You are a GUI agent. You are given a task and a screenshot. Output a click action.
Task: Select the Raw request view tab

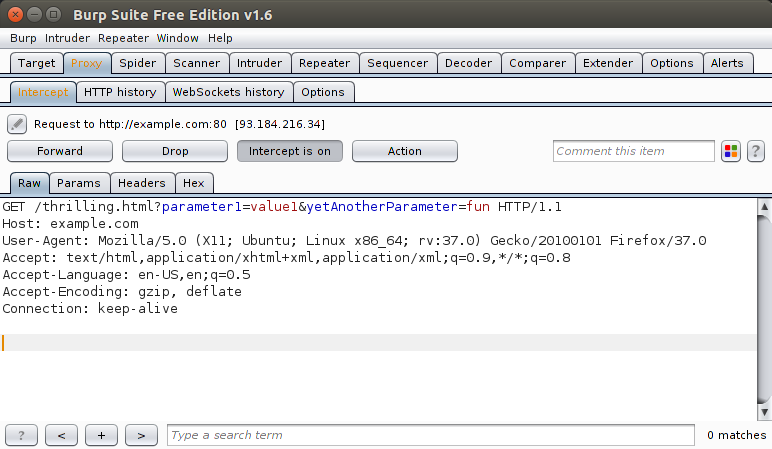pyautogui.click(x=30, y=183)
